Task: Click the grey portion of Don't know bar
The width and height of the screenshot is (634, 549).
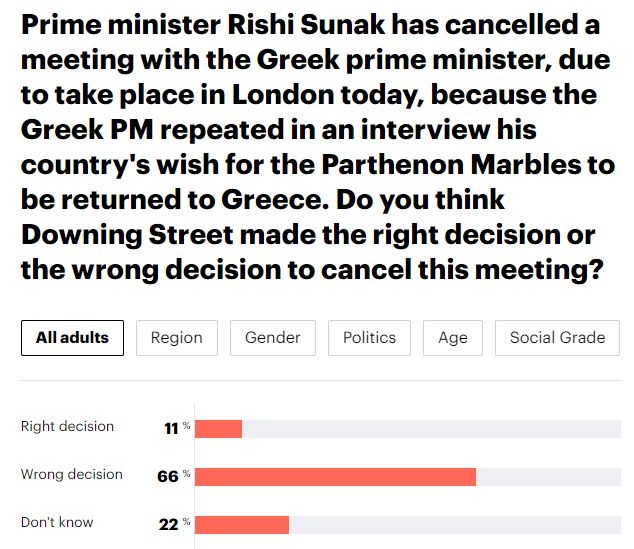Action: 455,524
